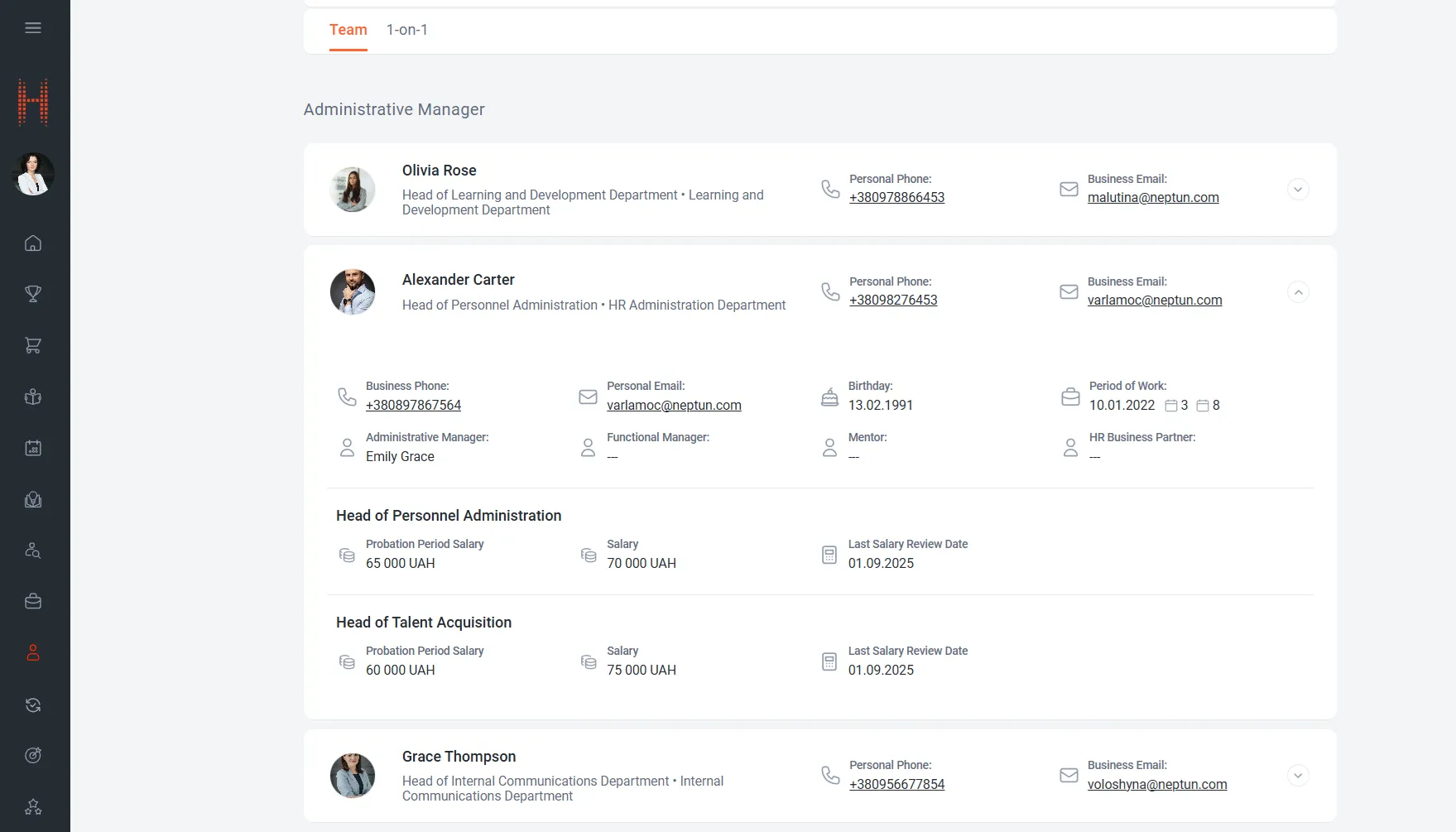Click the calendar icon in sidebar
1456x832 pixels.
(x=33, y=448)
